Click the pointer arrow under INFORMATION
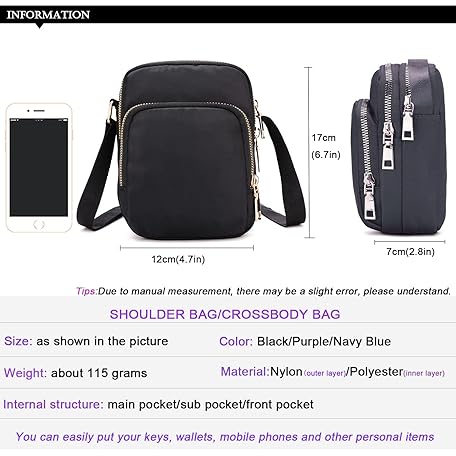The height and width of the screenshot is (456, 456). (x=39, y=26)
